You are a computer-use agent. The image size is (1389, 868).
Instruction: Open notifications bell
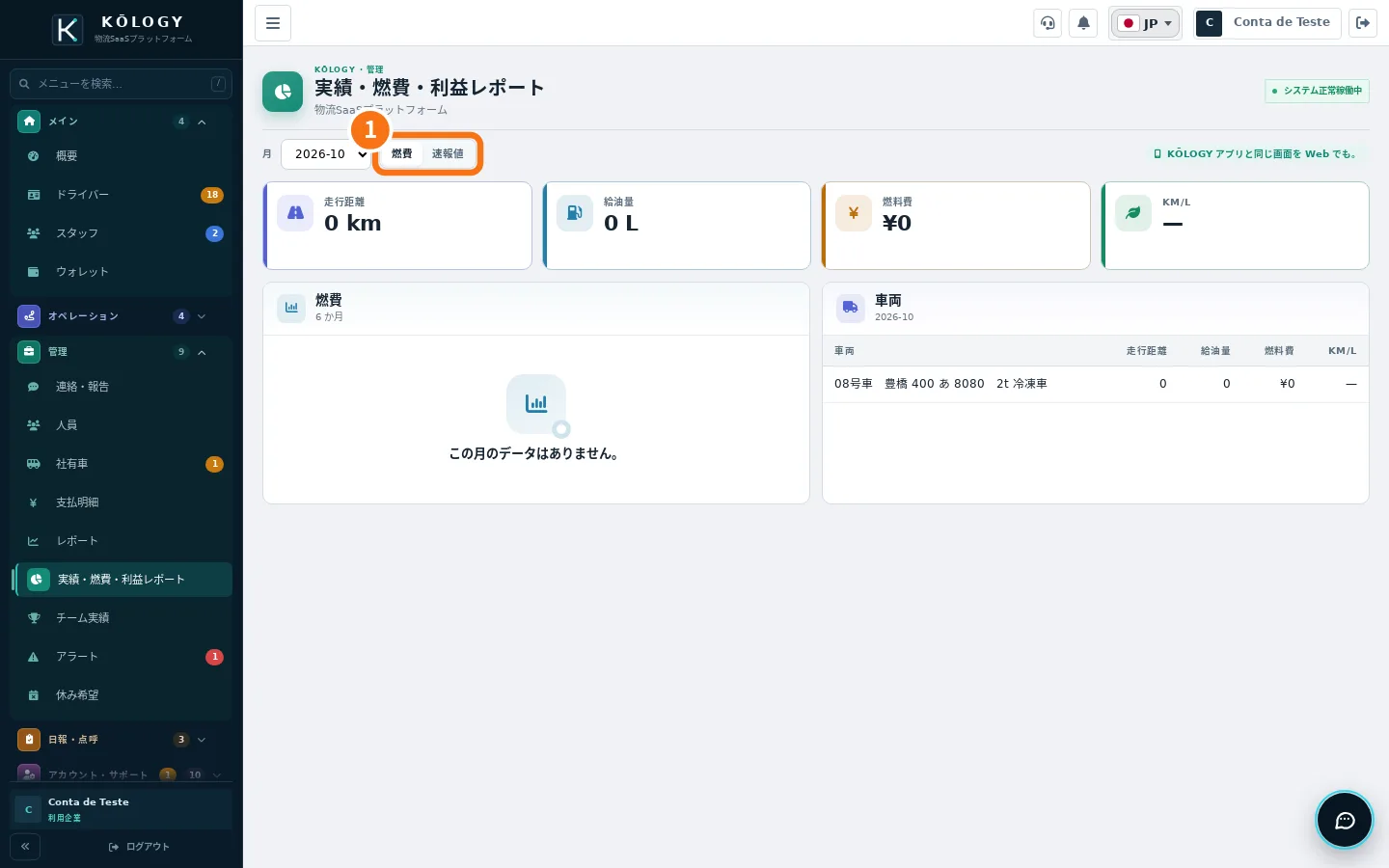pos(1083,23)
